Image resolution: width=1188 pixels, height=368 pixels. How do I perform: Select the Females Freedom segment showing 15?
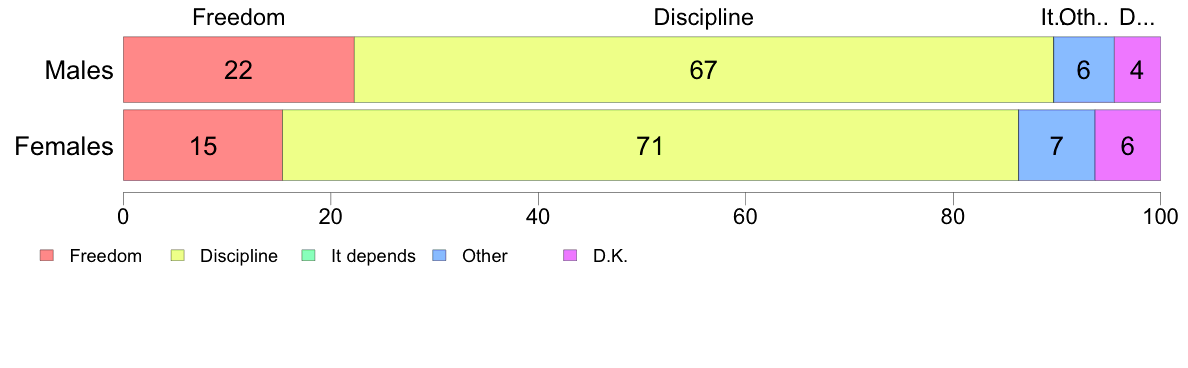pos(203,145)
